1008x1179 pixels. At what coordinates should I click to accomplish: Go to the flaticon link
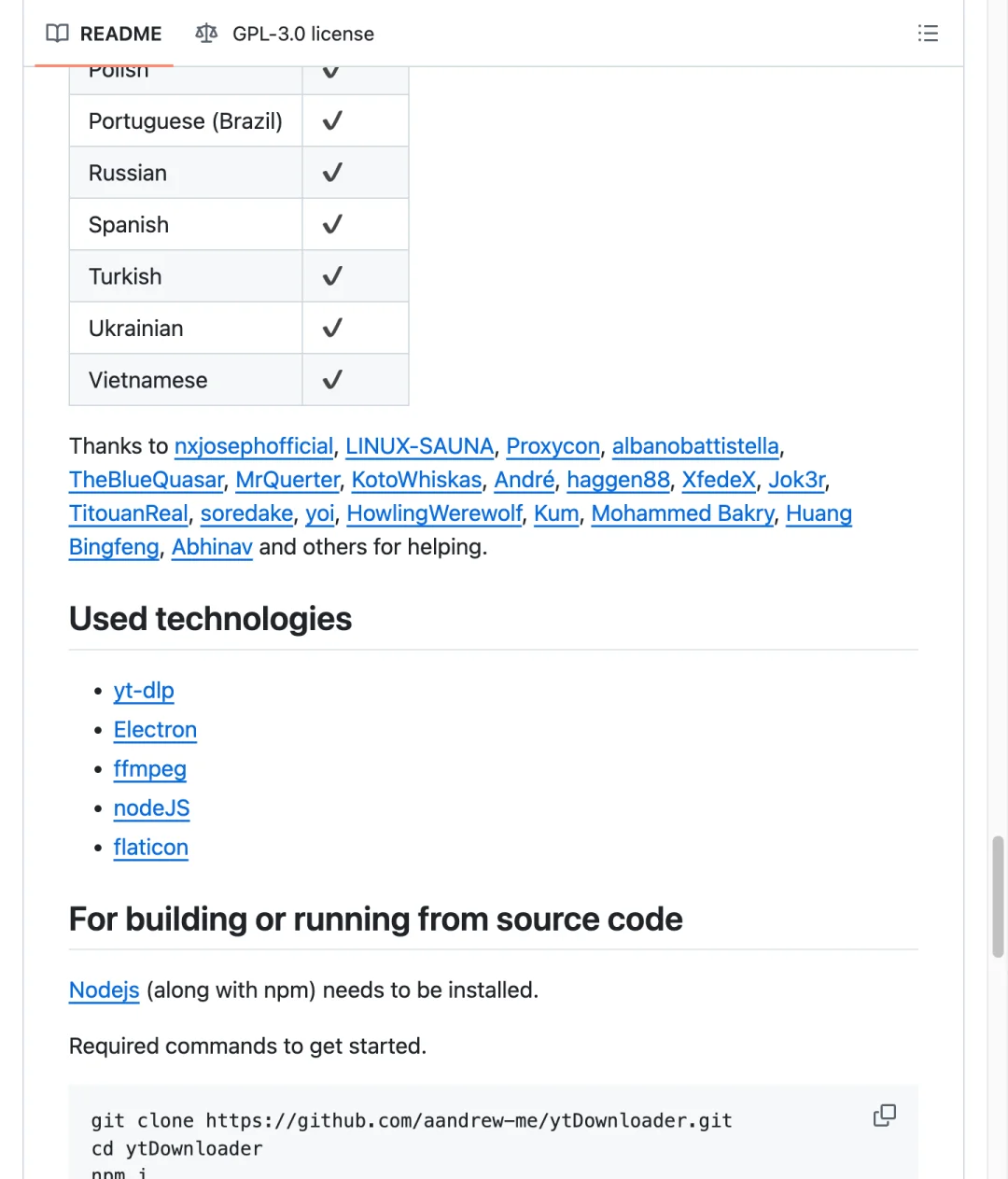(x=150, y=848)
